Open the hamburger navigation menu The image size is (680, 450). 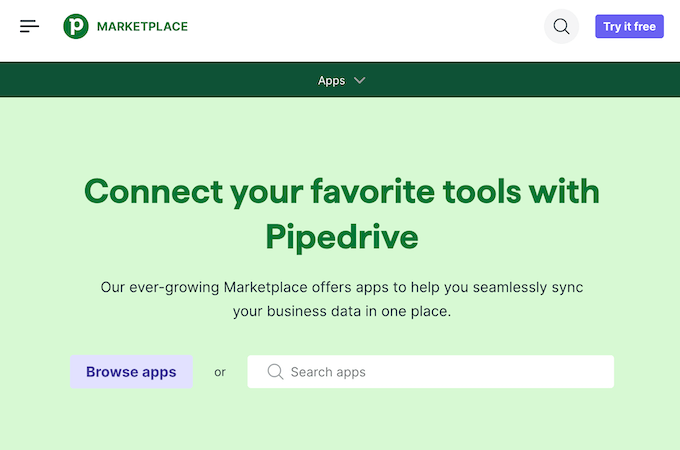[29, 26]
